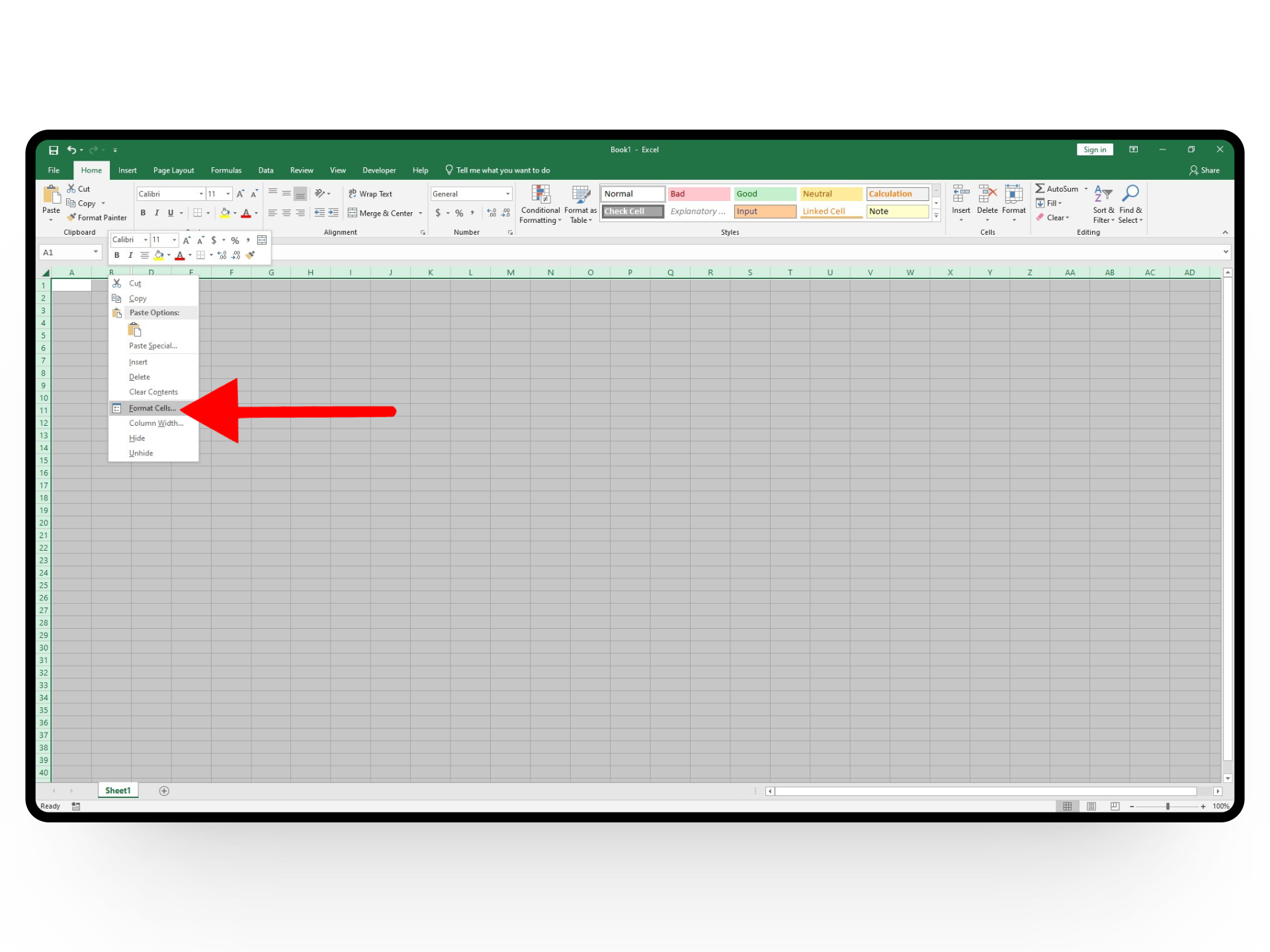Expand the General number format dropdown

pos(508,194)
